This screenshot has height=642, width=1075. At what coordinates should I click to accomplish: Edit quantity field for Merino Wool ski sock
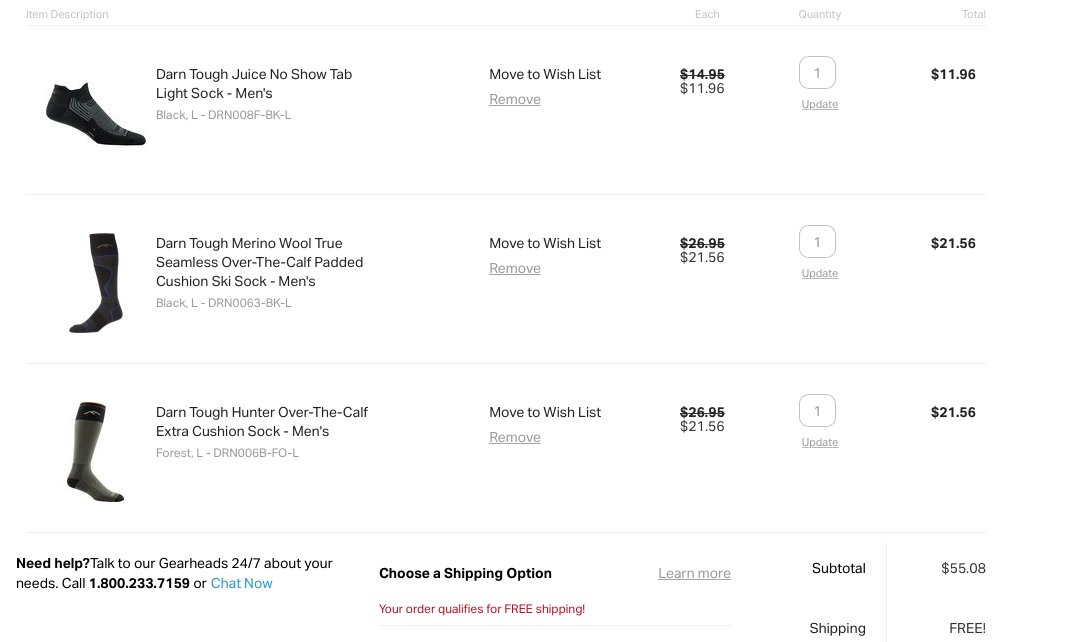(x=817, y=241)
